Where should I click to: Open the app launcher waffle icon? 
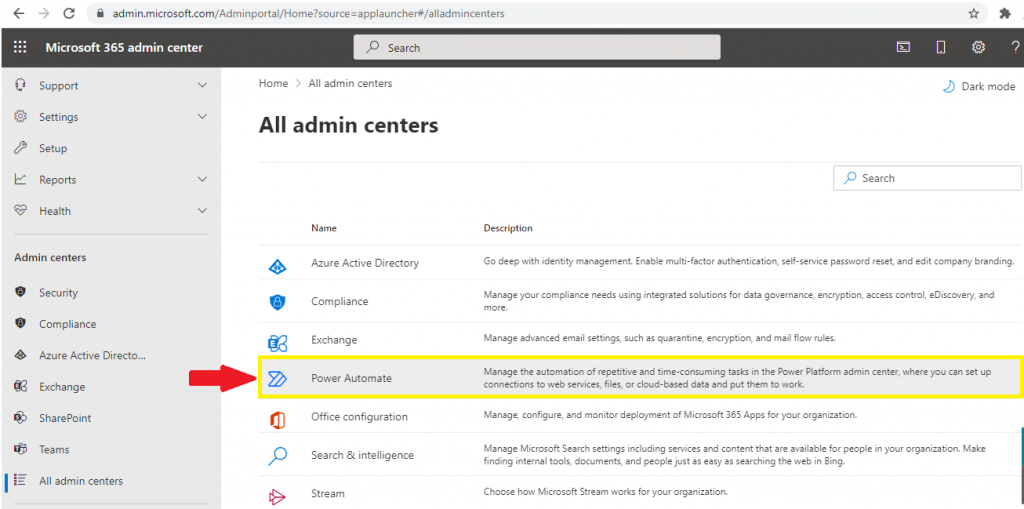click(20, 48)
